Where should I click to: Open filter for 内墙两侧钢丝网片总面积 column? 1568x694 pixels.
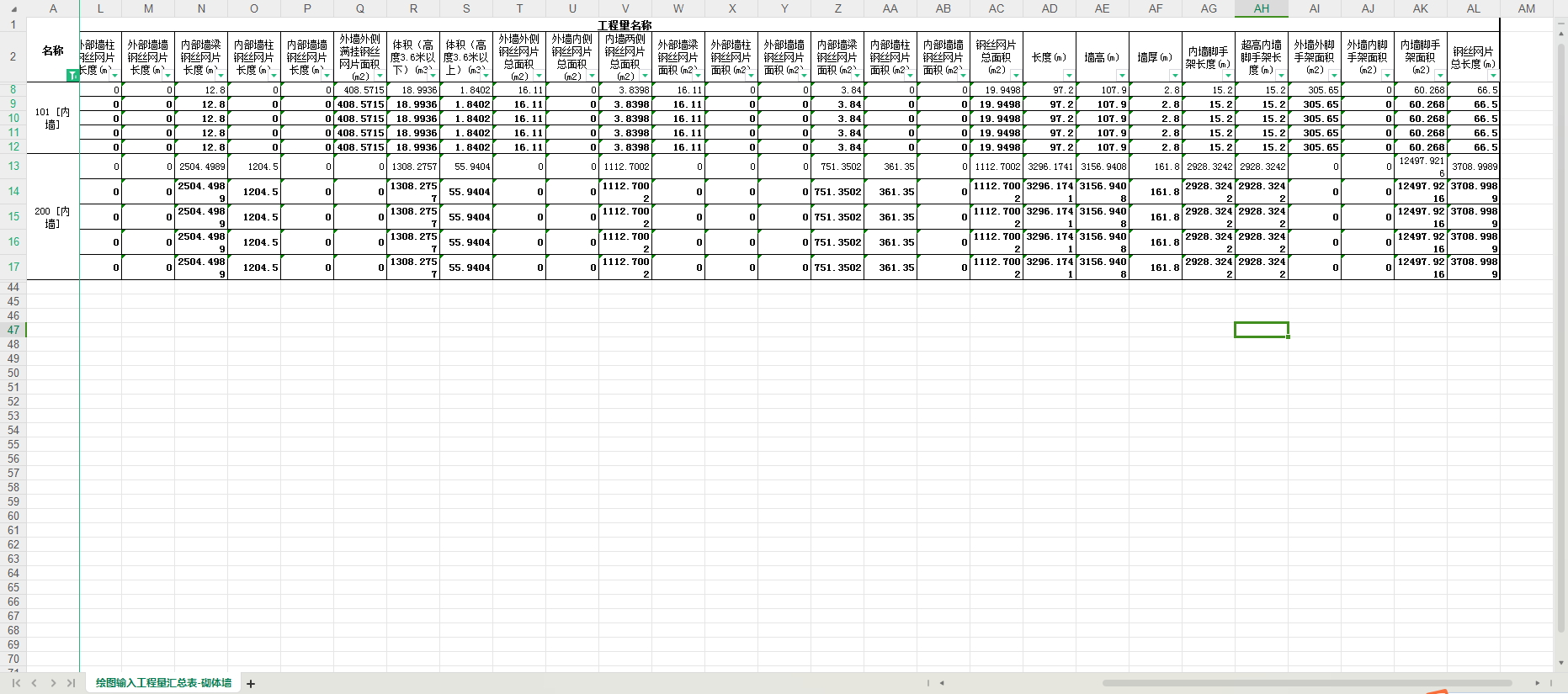coord(646,76)
